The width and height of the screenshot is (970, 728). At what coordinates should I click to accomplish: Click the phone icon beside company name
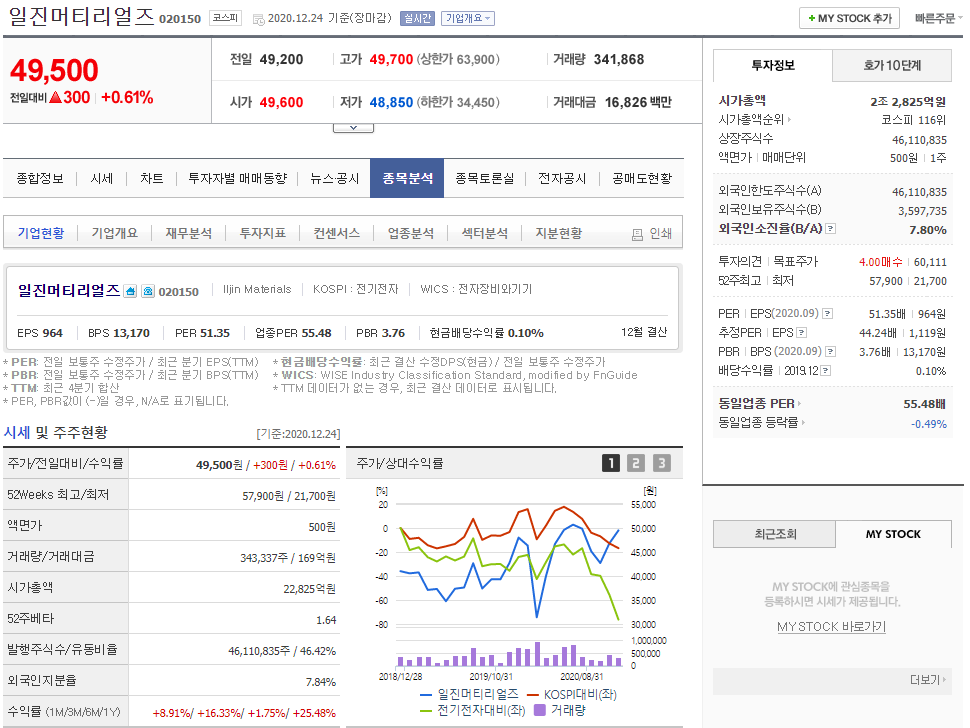click(148, 291)
